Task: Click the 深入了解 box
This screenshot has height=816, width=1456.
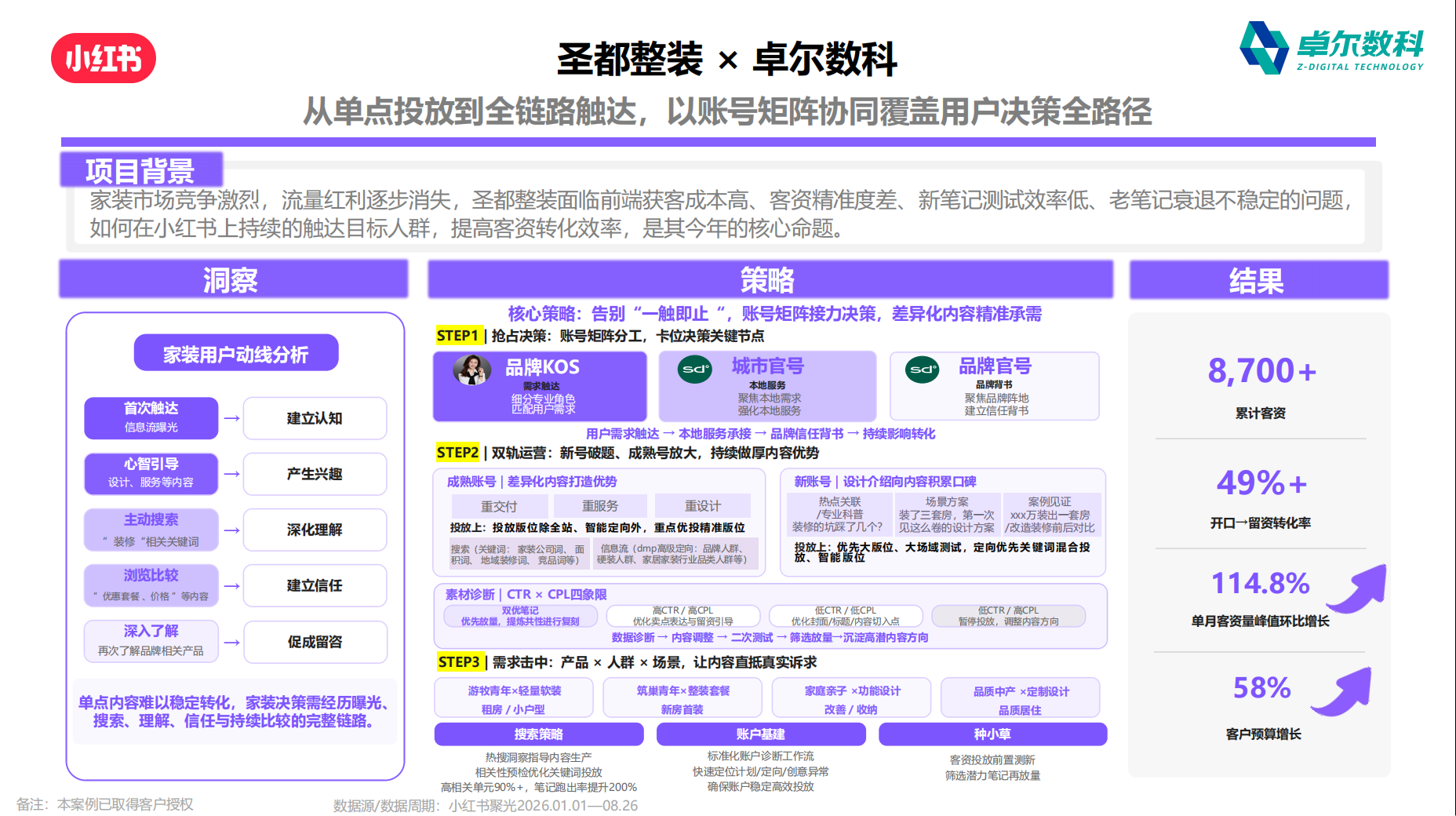Action: pyautogui.click(x=151, y=641)
